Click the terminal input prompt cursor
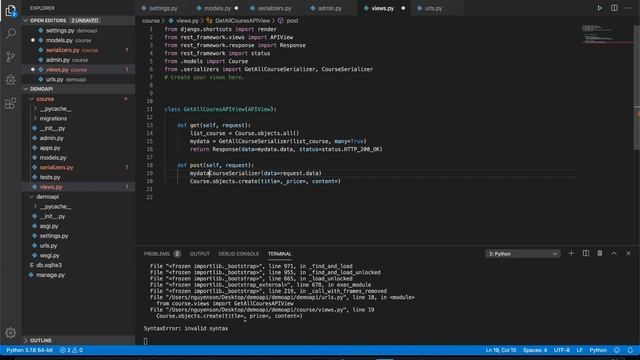 (145, 341)
